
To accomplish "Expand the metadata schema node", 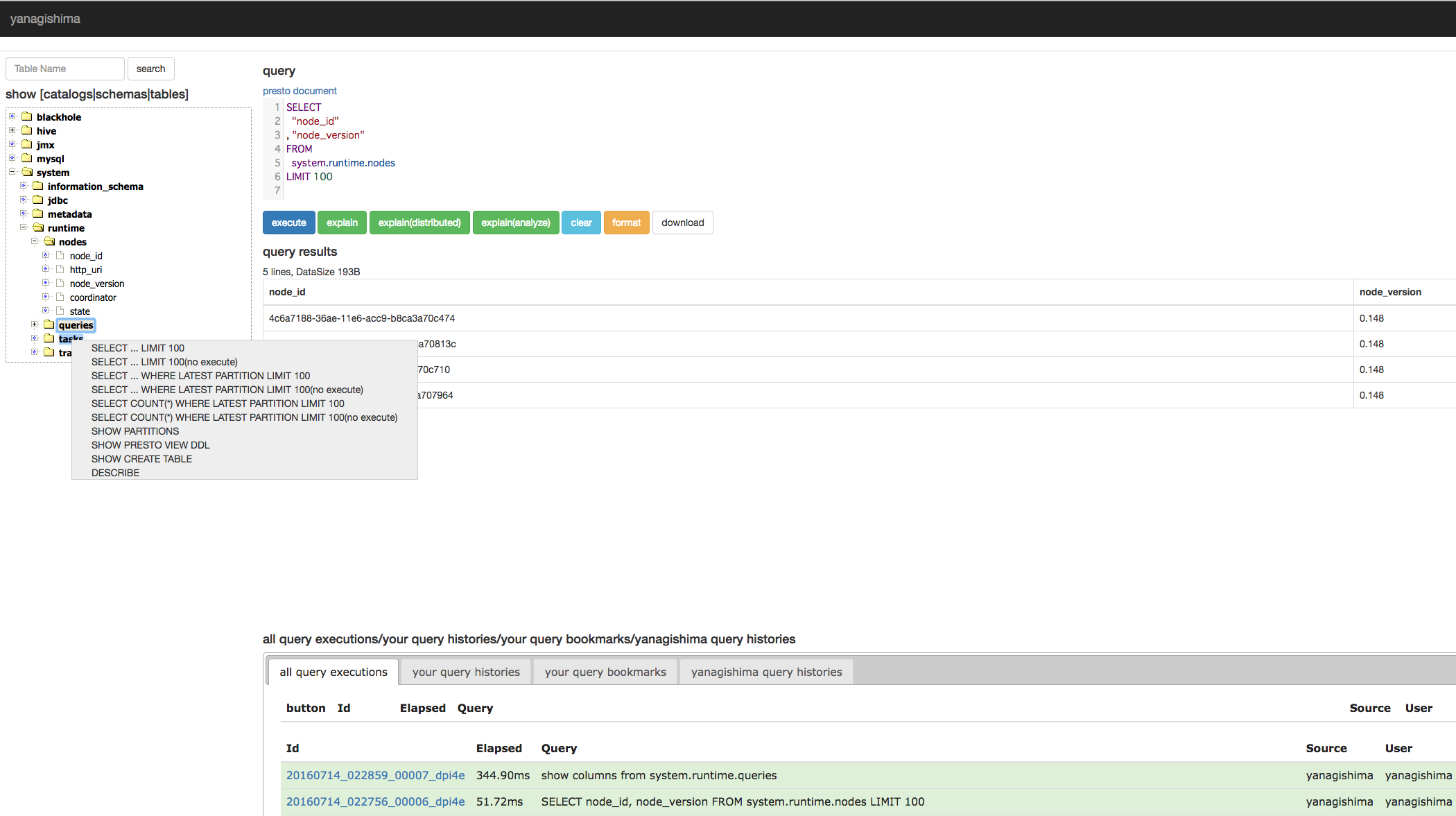I will click(23, 214).
